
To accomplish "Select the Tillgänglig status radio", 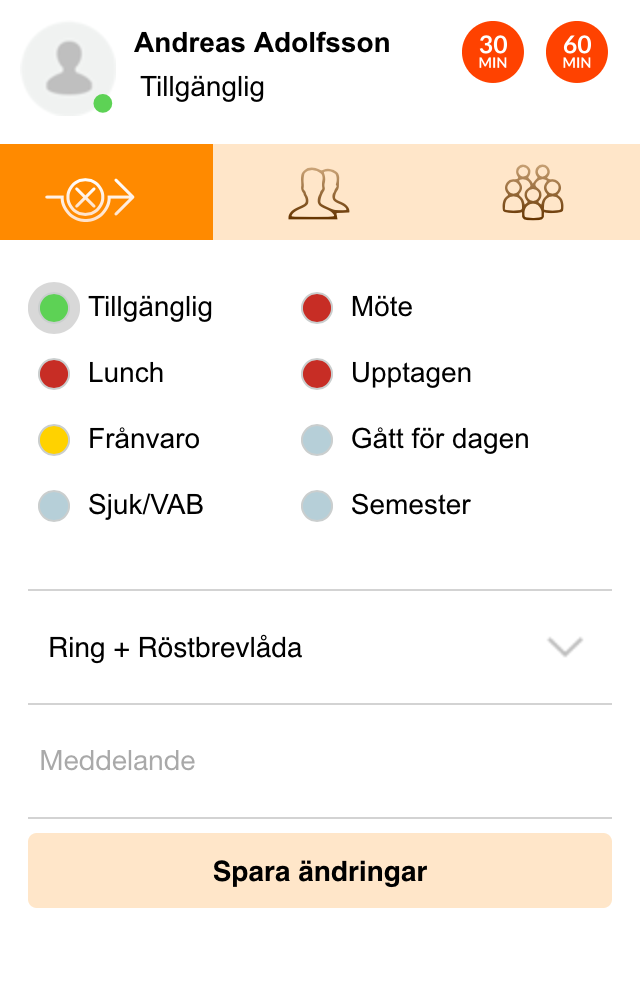I will coord(54,308).
